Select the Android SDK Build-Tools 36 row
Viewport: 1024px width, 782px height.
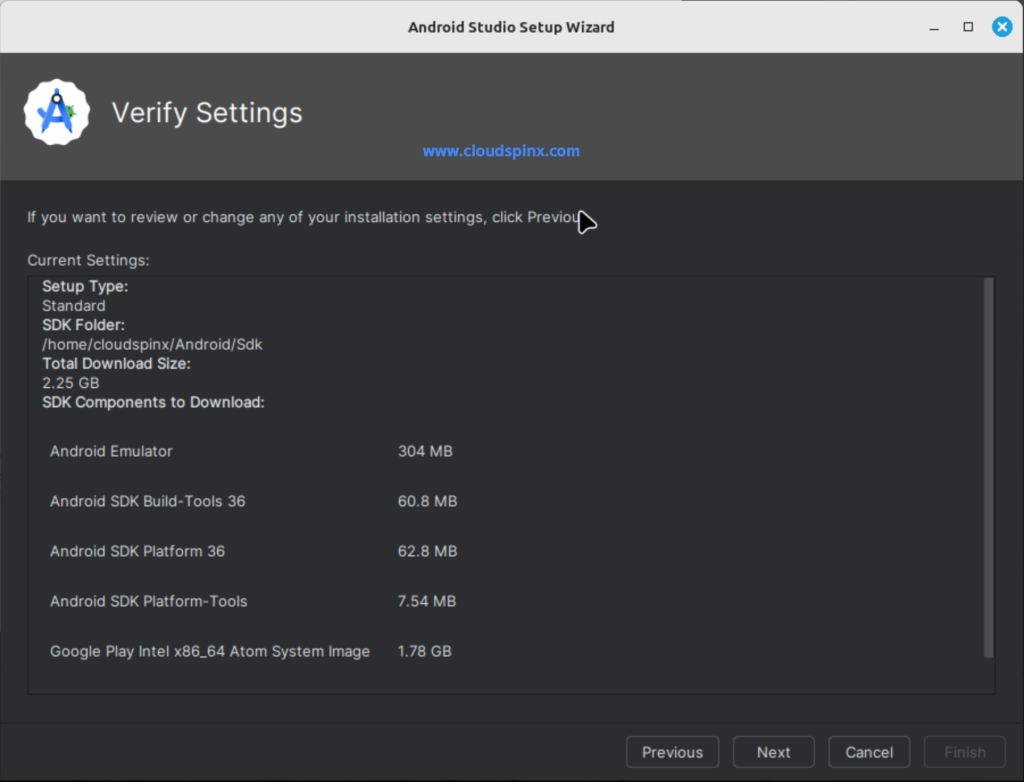(x=147, y=501)
